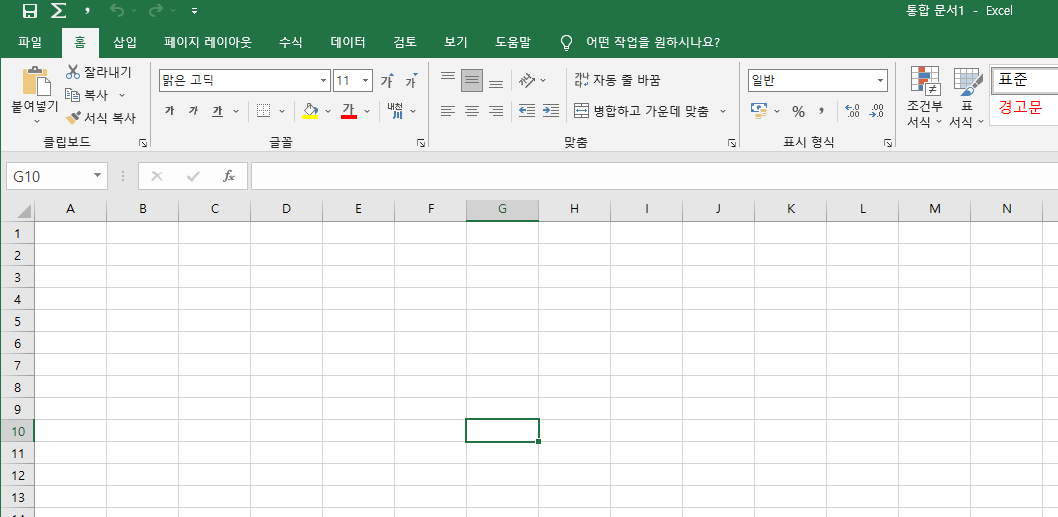Open the font color dropdown arrow
The width and height of the screenshot is (1058, 517).
pyautogui.click(x=367, y=111)
